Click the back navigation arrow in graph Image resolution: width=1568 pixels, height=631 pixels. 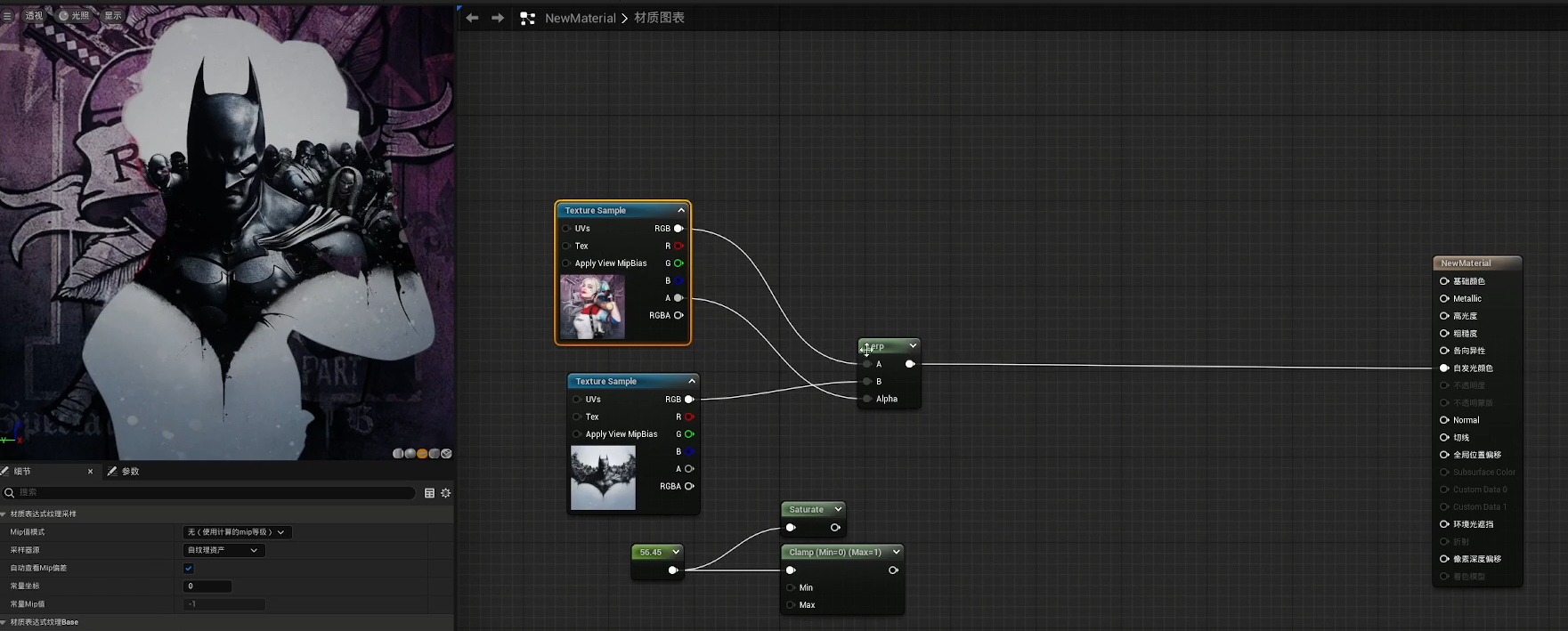pos(472,18)
